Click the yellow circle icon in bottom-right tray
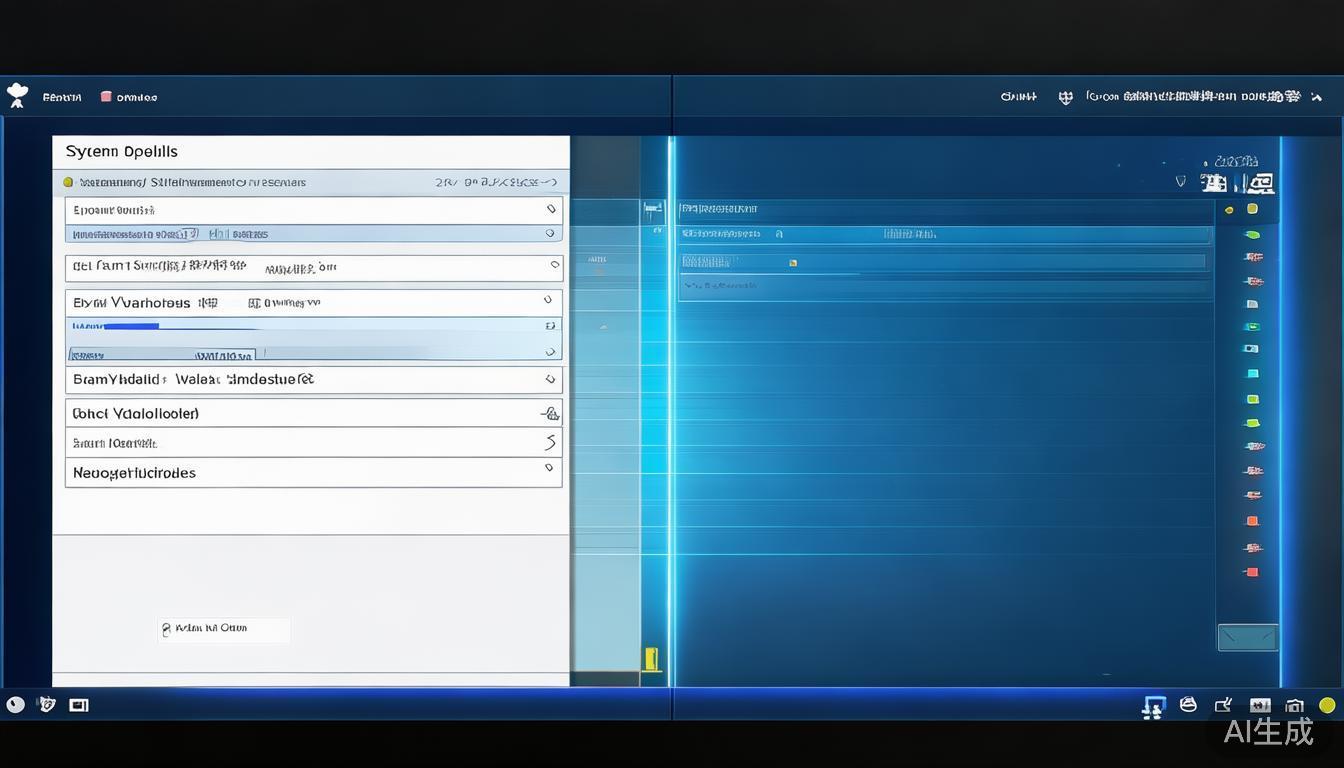1344x768 pixels. (1327, 705)
